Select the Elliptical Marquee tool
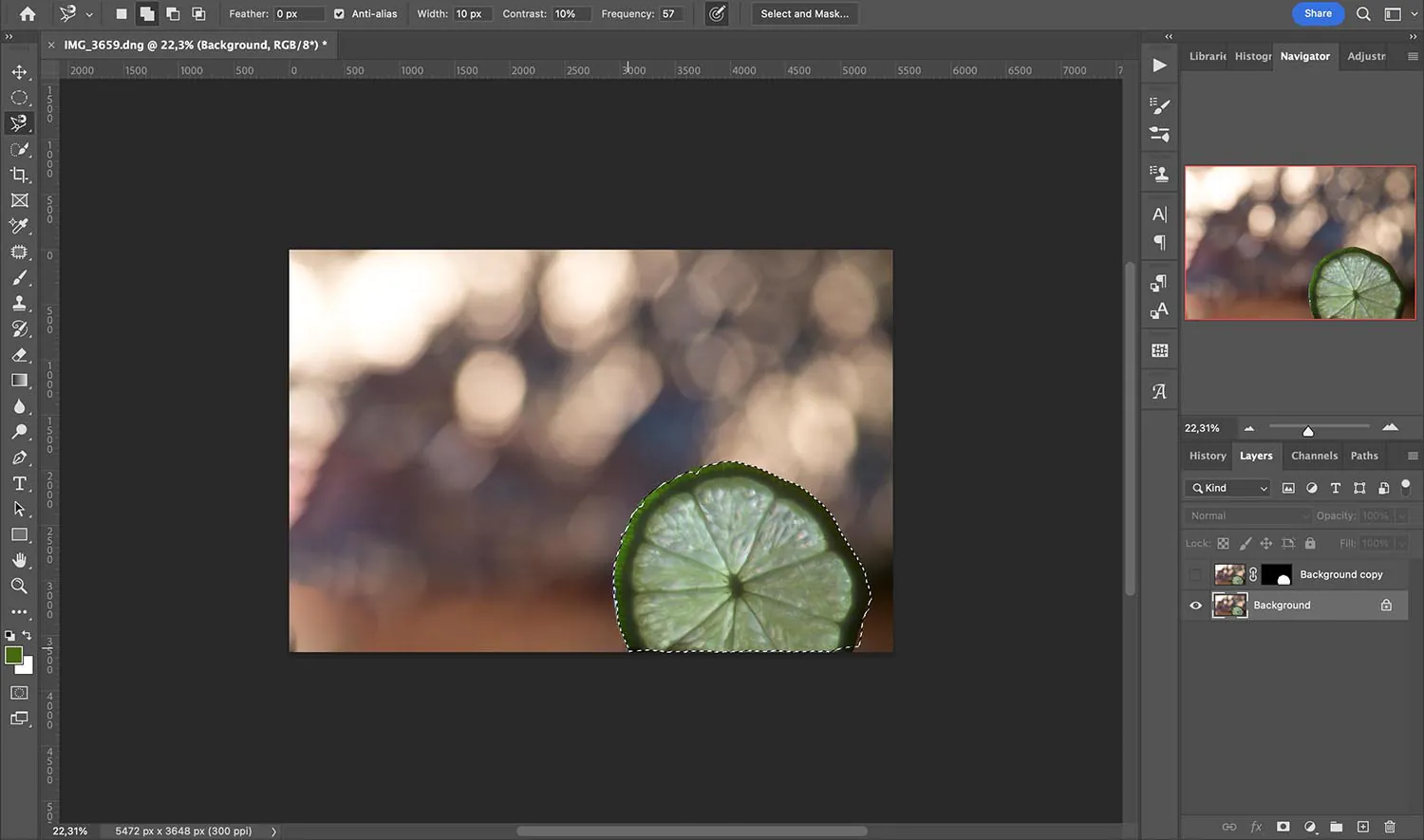 [x=19, y=98]
